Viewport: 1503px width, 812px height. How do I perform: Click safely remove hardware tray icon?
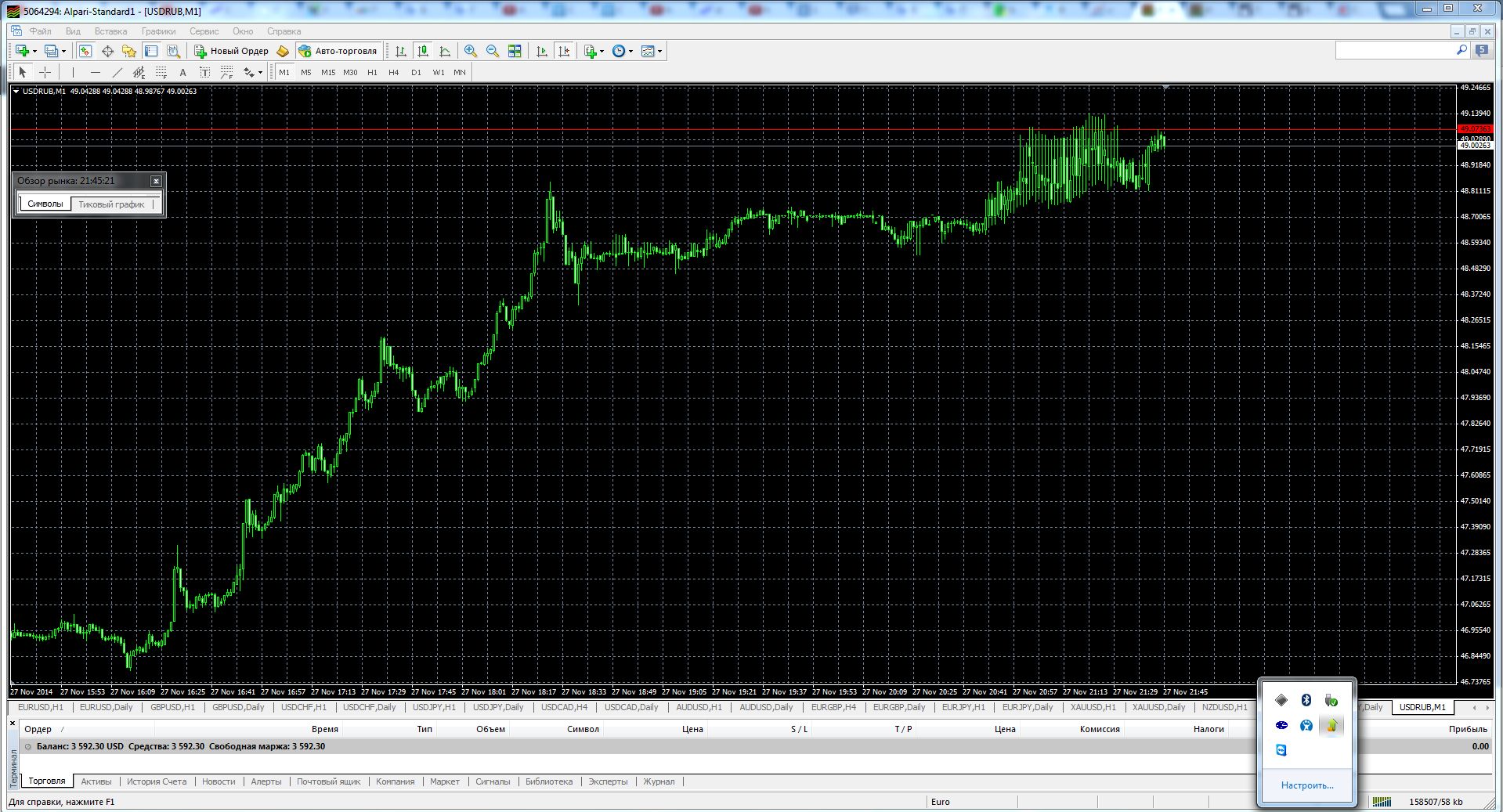tap(1331, 700)
